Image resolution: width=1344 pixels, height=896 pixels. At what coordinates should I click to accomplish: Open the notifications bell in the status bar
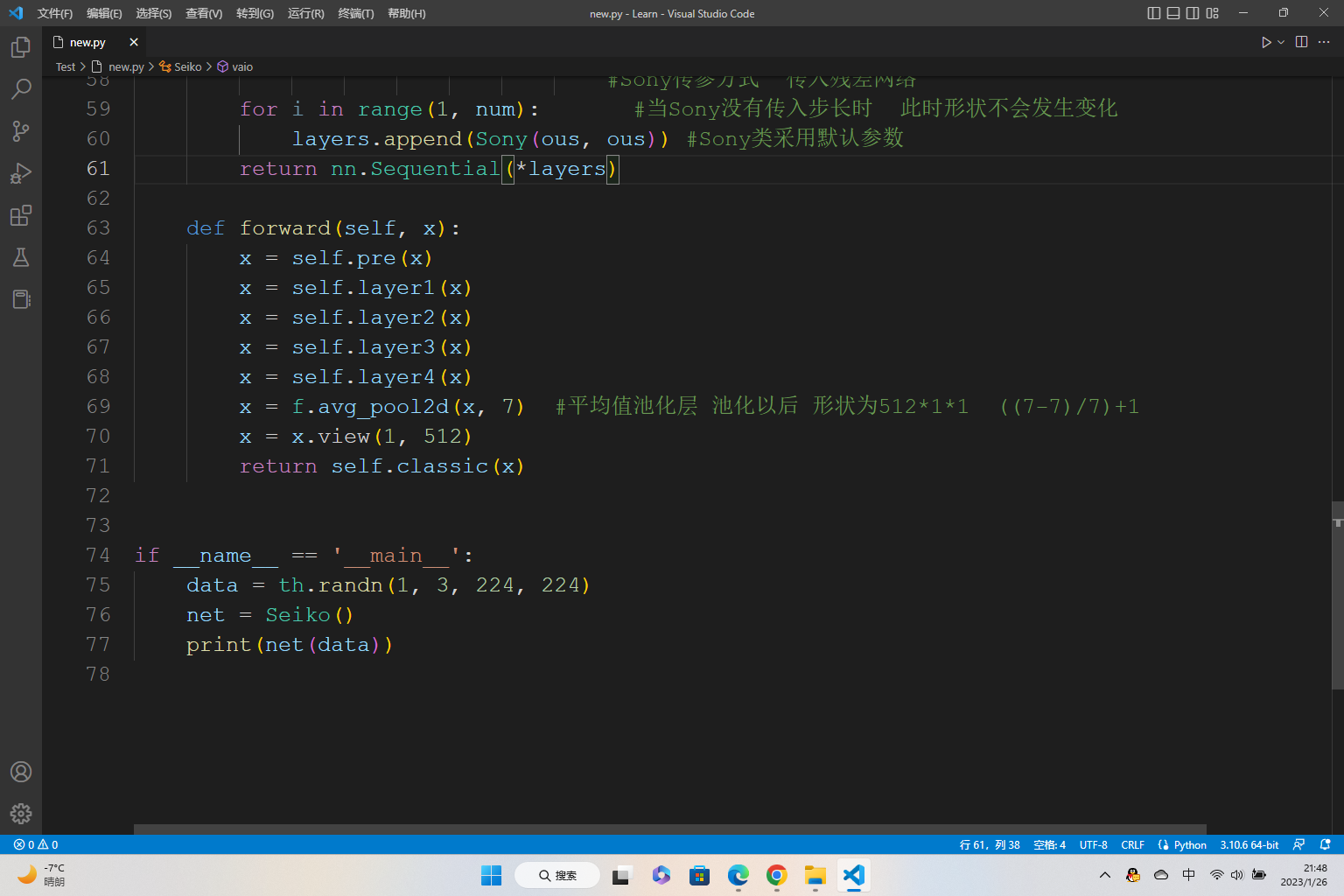[x=1324, y=843]
